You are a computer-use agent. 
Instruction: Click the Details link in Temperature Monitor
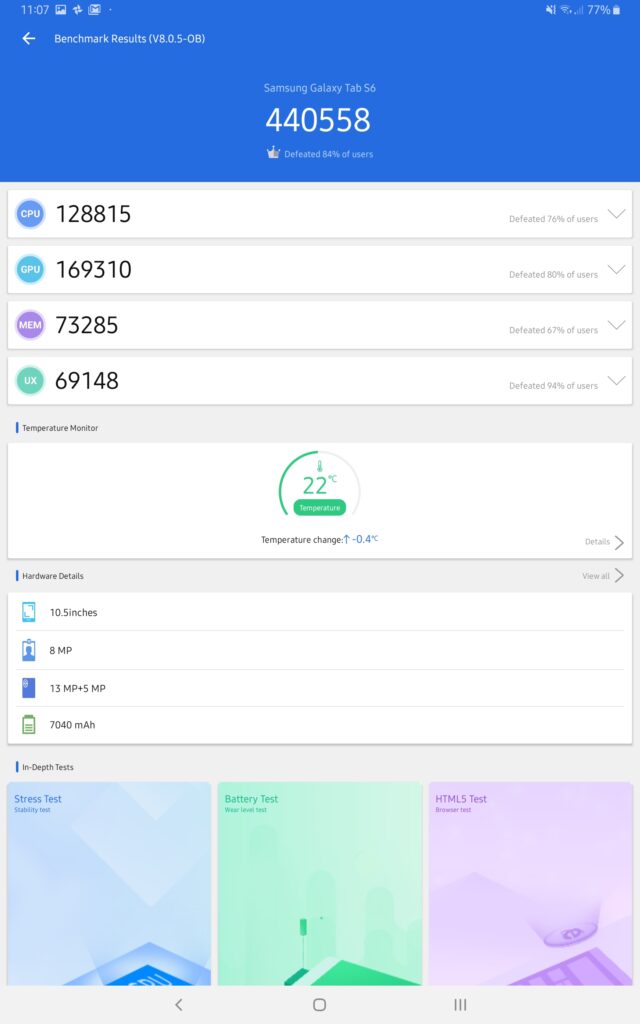597,542
